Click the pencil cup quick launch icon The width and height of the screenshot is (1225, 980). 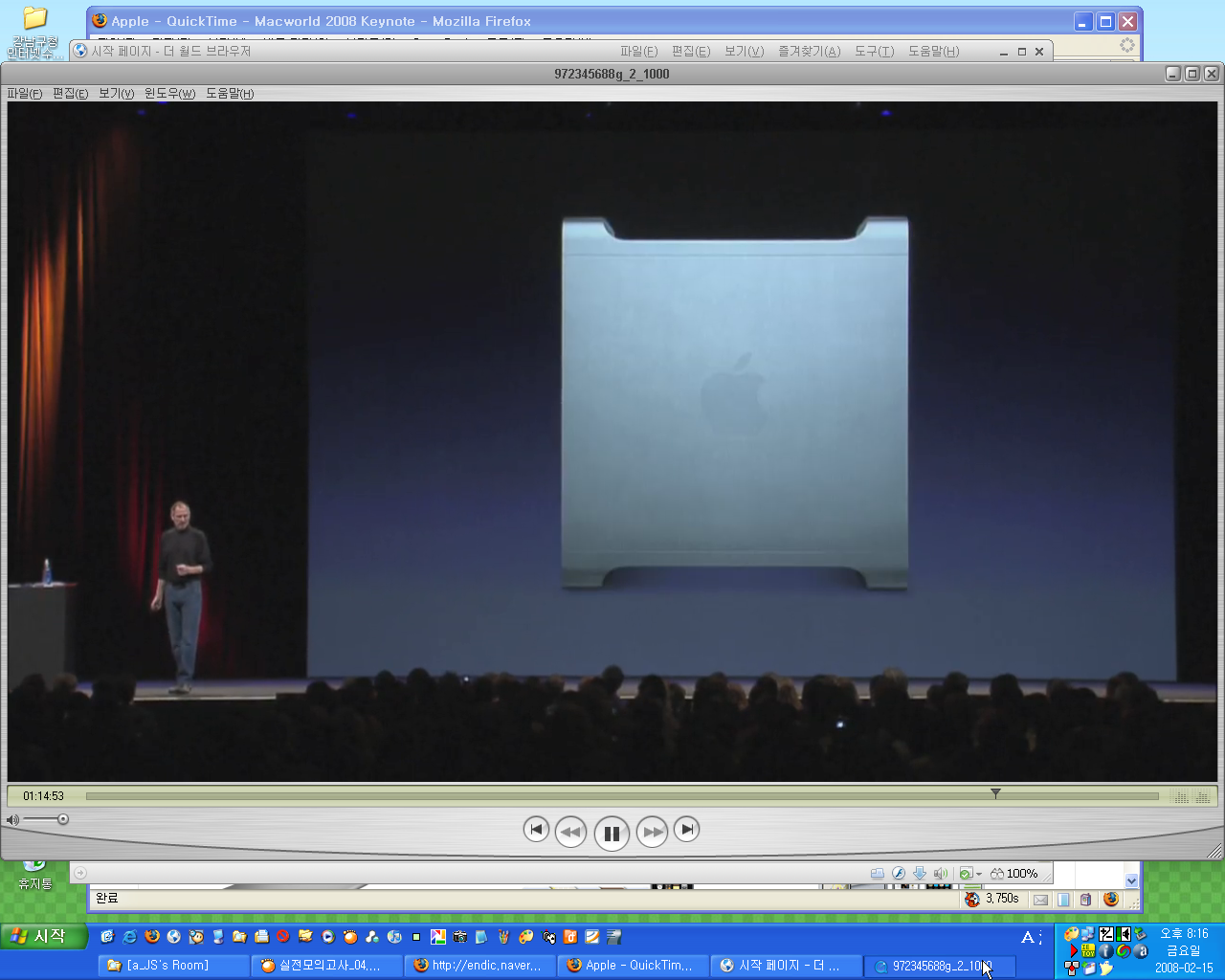[504, 937]
